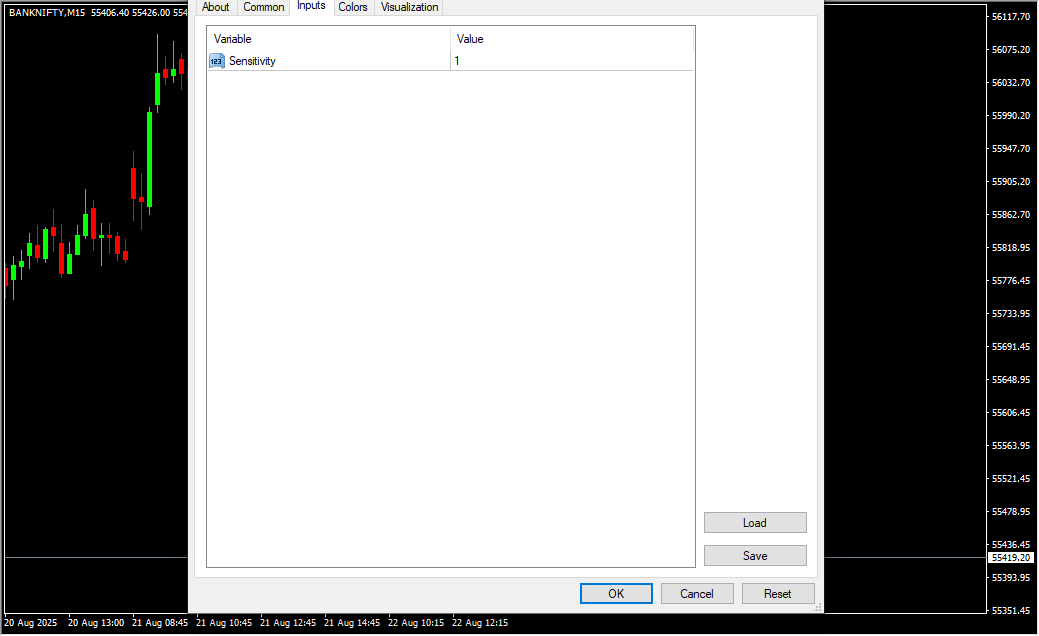Click Reset to restore default inputs

[778, 594]
